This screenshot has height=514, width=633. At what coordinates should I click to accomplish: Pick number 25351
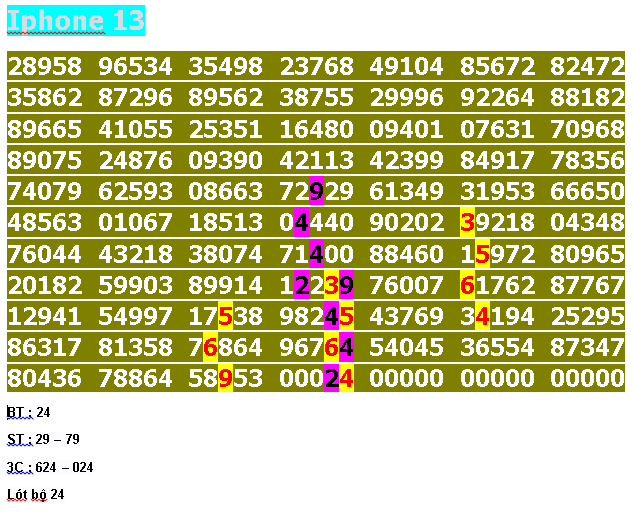point(226,129)
